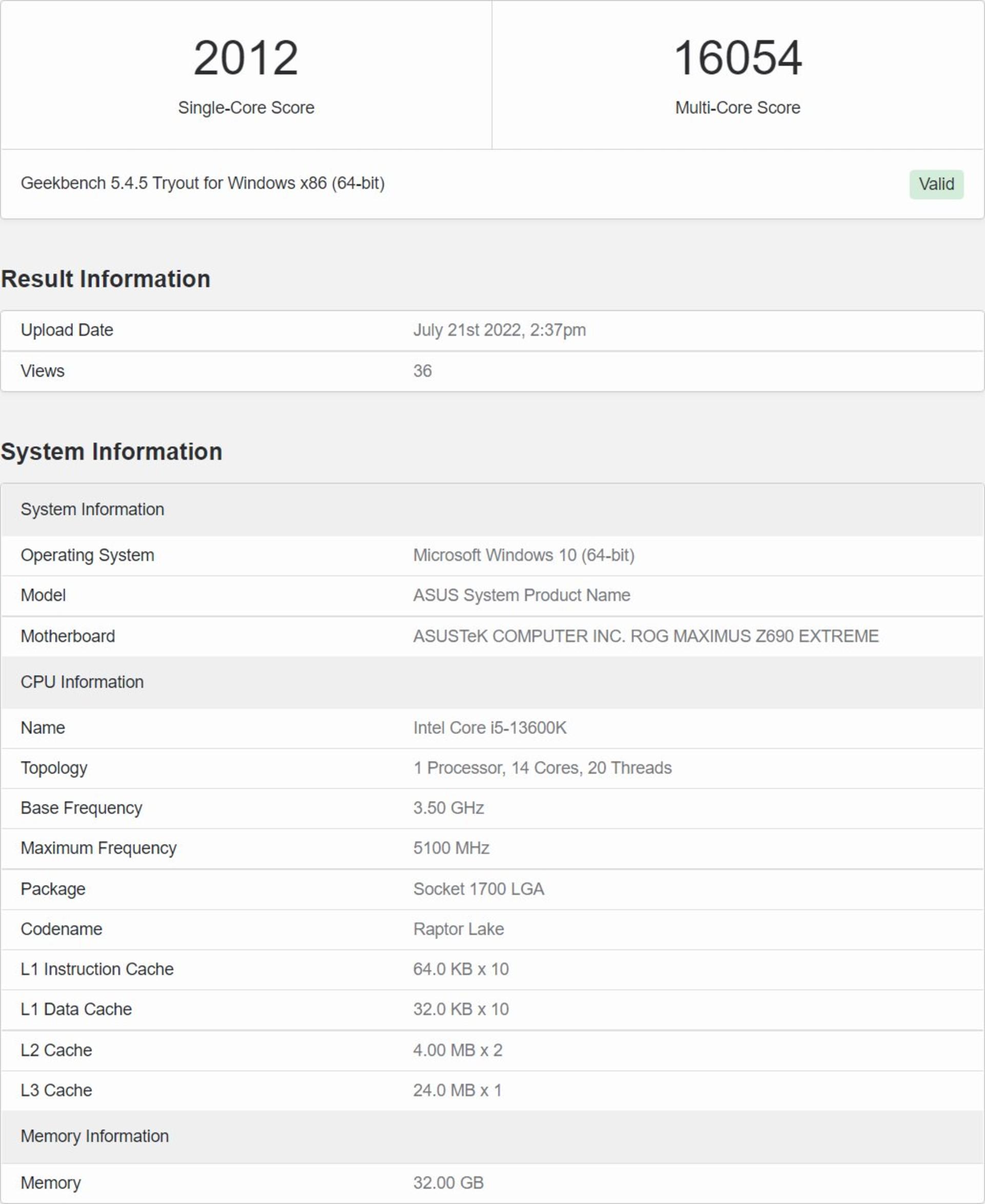
Task: Click the 'Topology' row label
Action: click(54, 768)
